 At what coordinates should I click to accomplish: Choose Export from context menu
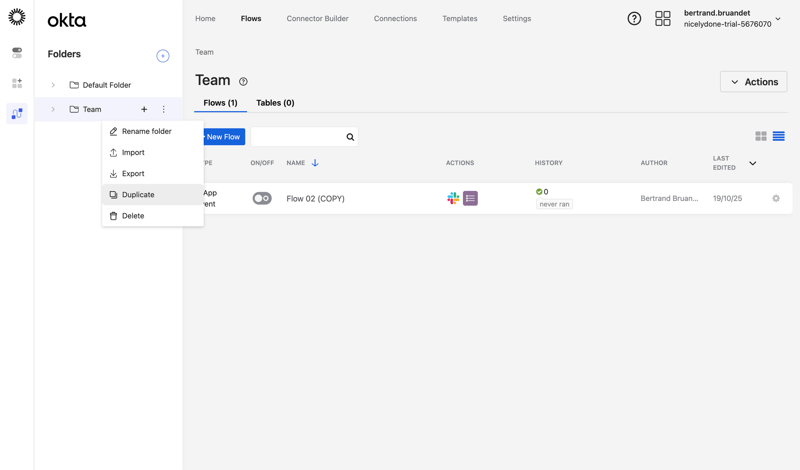point(153,174)
